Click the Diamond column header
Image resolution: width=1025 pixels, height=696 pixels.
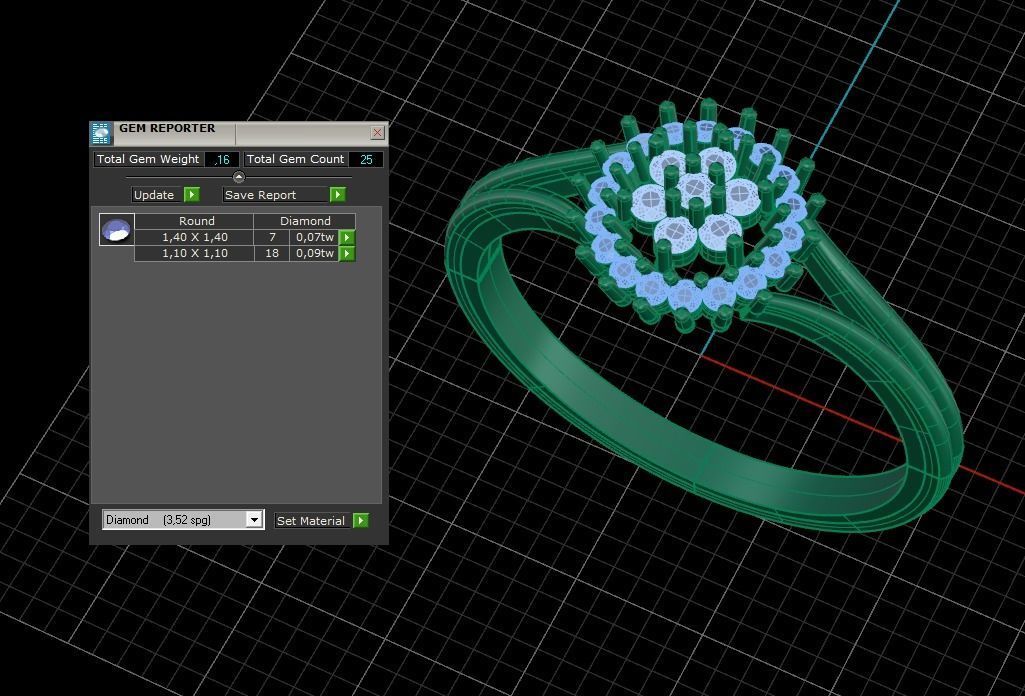(305, 221)
